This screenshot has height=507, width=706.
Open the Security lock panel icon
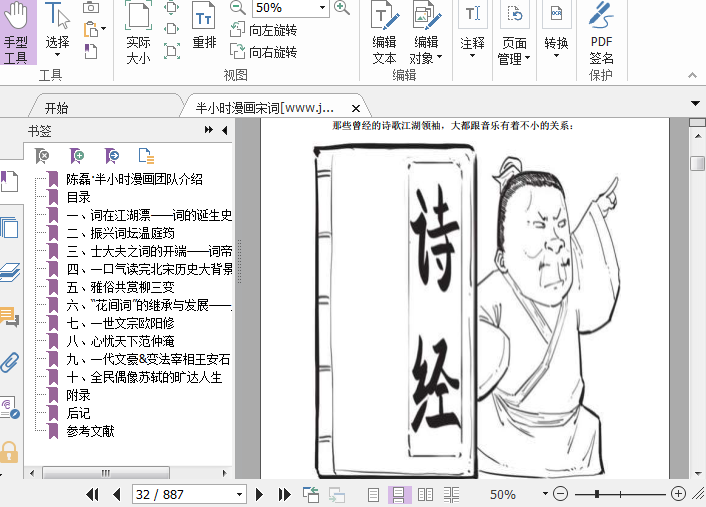[9, 452]
